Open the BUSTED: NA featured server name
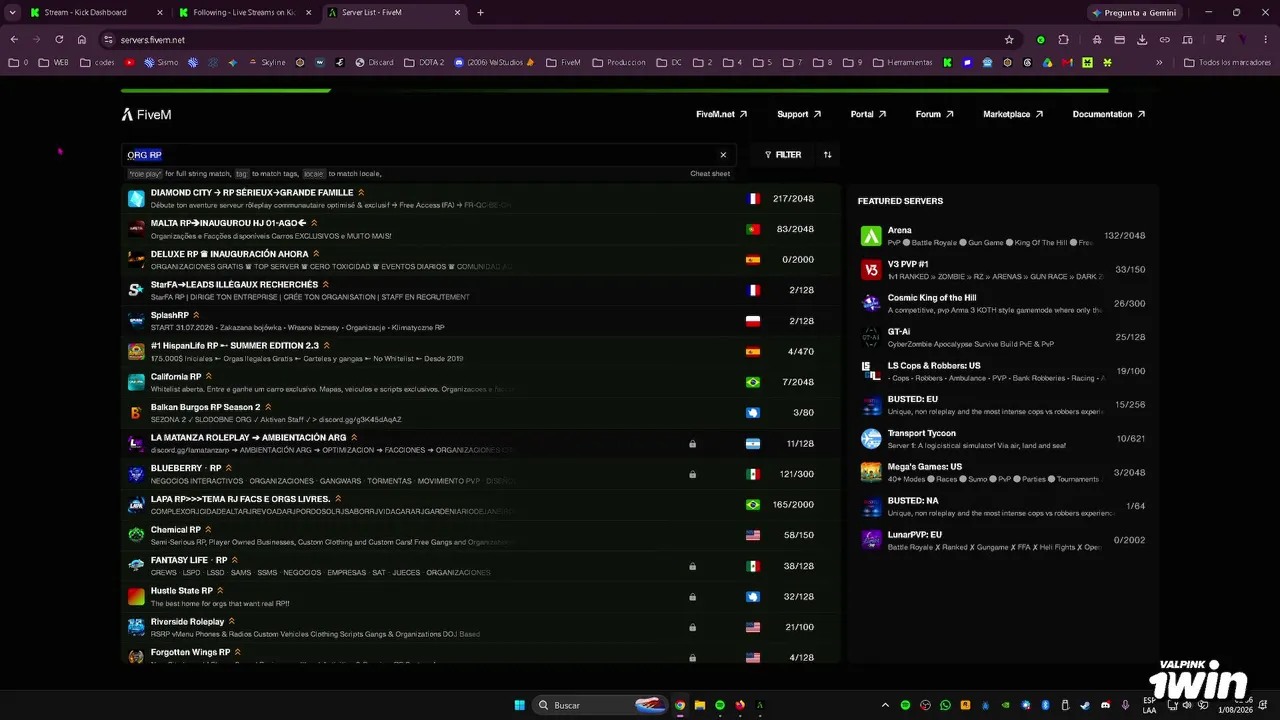Image resolution: width=1280 pixels, height=720 pixels. point(913,500)
